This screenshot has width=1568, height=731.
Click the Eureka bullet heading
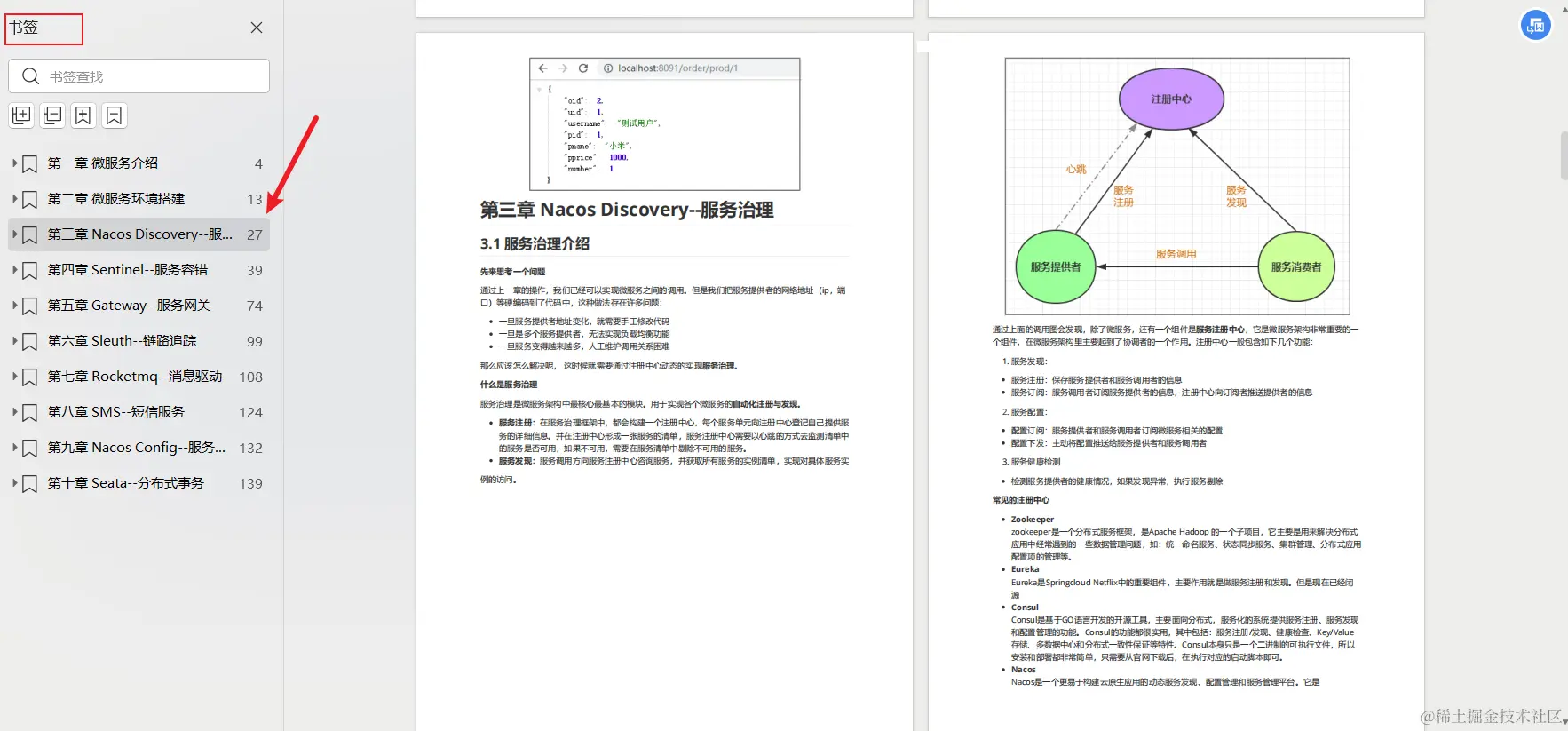coord(1025,569)
